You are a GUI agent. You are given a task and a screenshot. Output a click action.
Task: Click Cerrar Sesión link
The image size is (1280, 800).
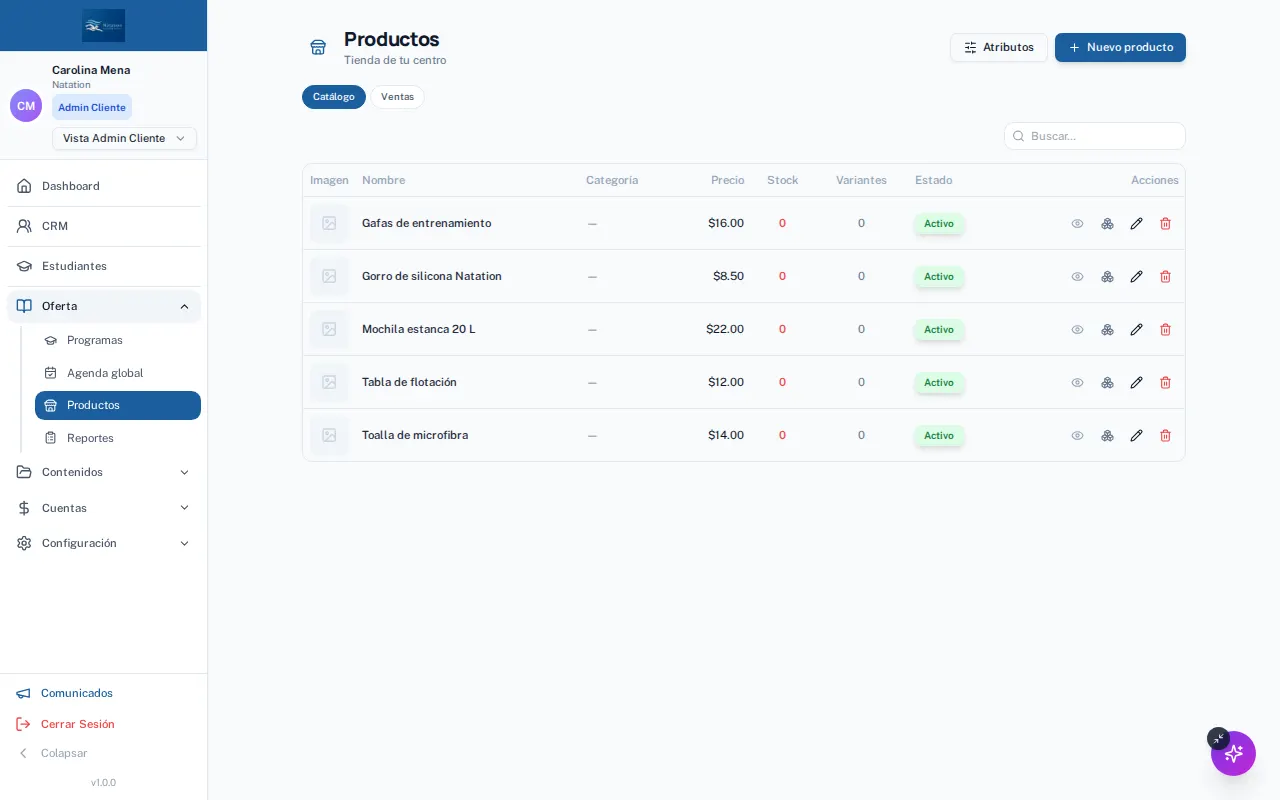pos(66,724)
